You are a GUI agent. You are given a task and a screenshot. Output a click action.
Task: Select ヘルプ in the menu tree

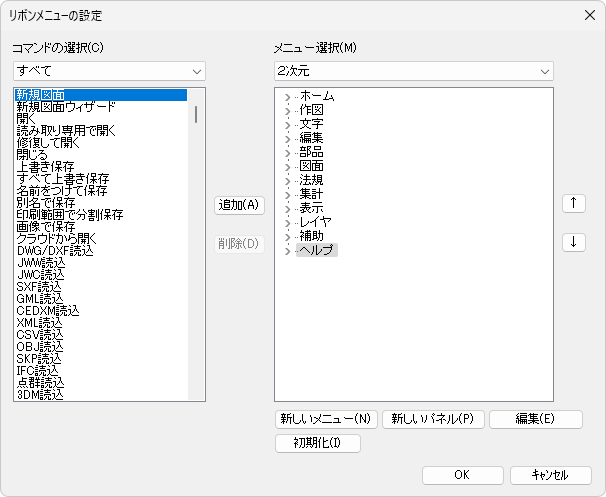[x=317, y=250]
